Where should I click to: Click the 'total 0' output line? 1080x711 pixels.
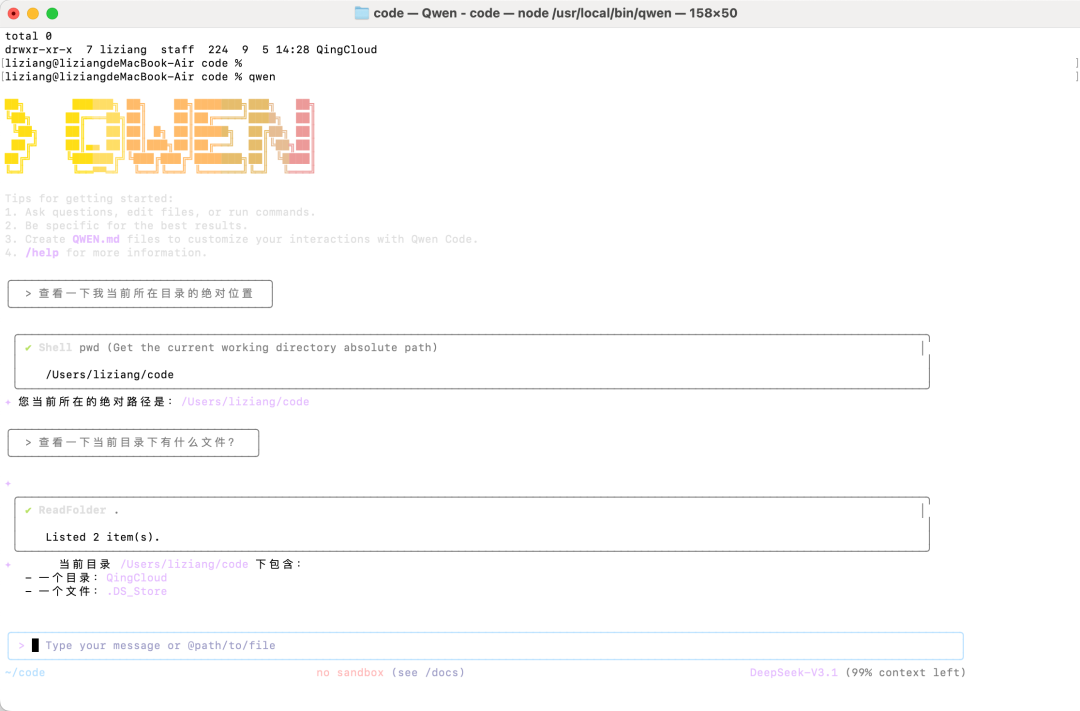[x=28, y=36]
